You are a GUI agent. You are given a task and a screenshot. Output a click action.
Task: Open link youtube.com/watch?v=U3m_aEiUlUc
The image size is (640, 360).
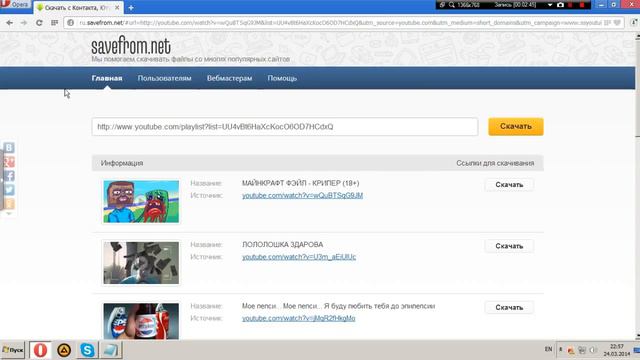point(299,257)
